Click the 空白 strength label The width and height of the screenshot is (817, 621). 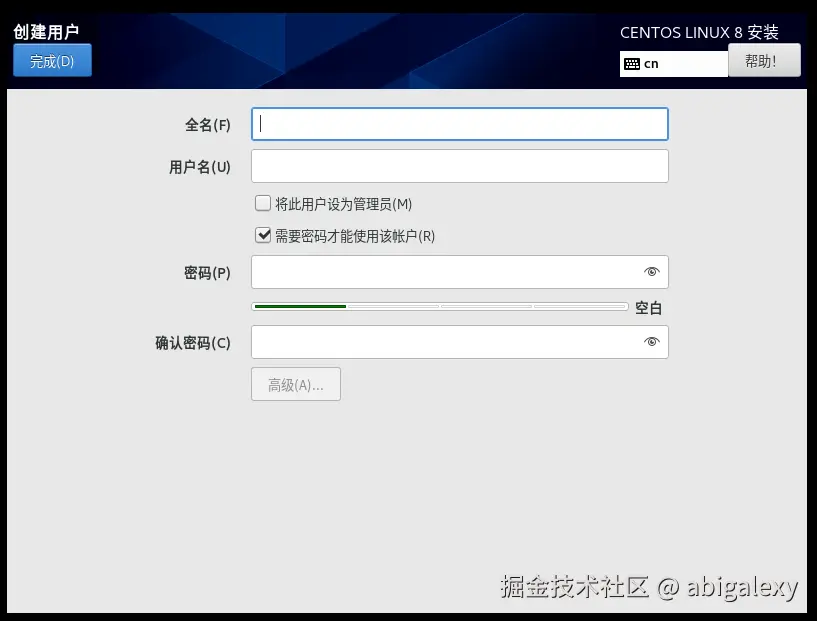[648, 307]
